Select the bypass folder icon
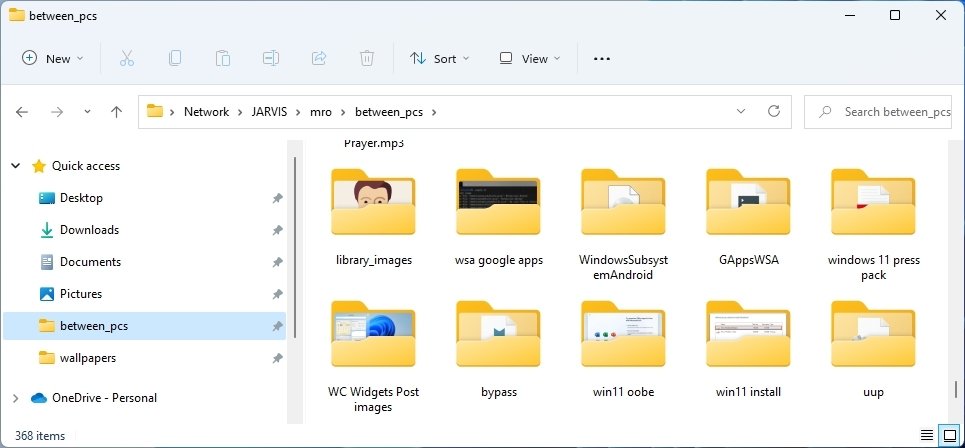Screen dimensions: 965x448 499,334
